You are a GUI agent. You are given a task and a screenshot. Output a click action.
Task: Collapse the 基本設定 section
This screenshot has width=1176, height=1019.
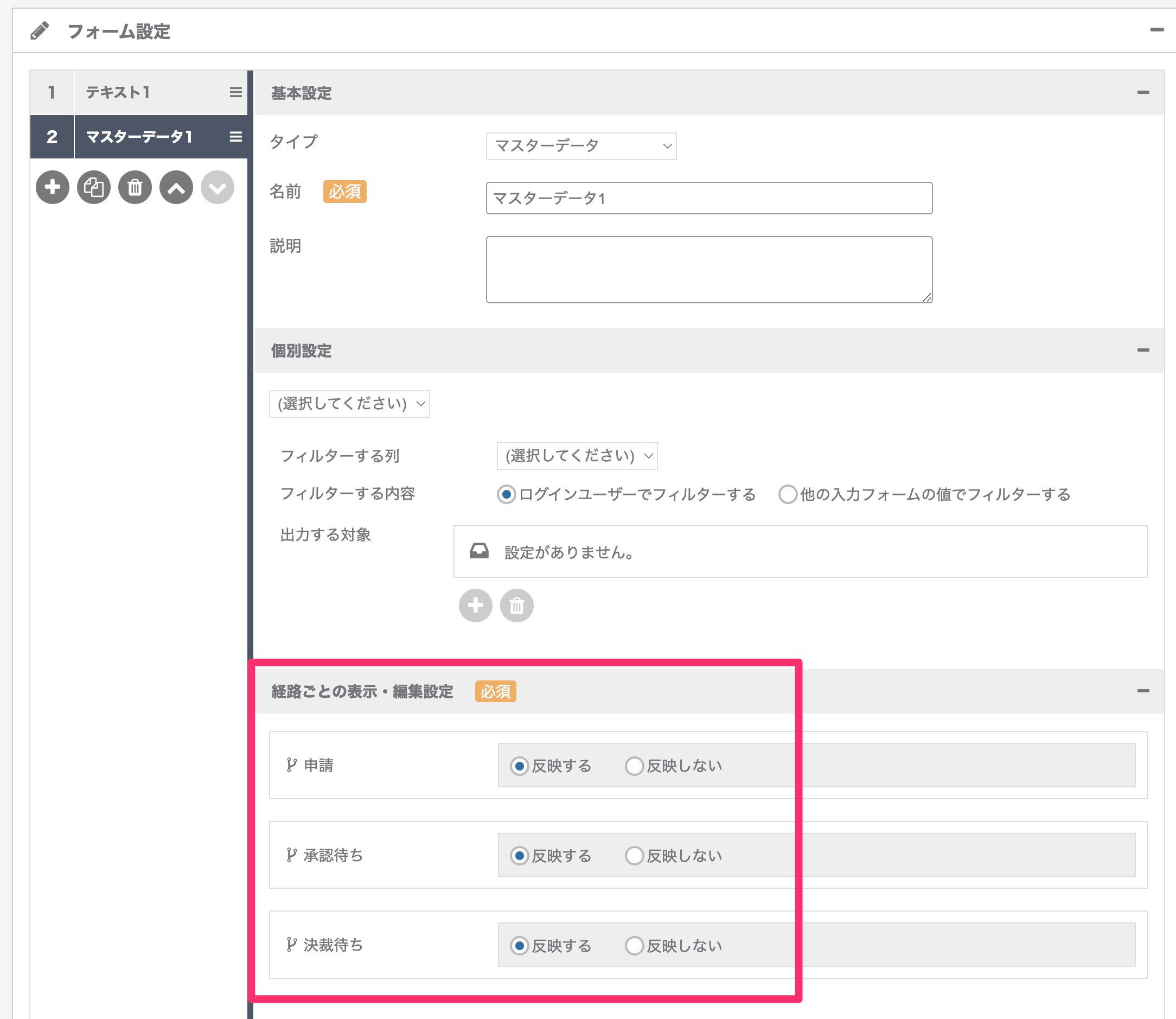coord(1143,92)
